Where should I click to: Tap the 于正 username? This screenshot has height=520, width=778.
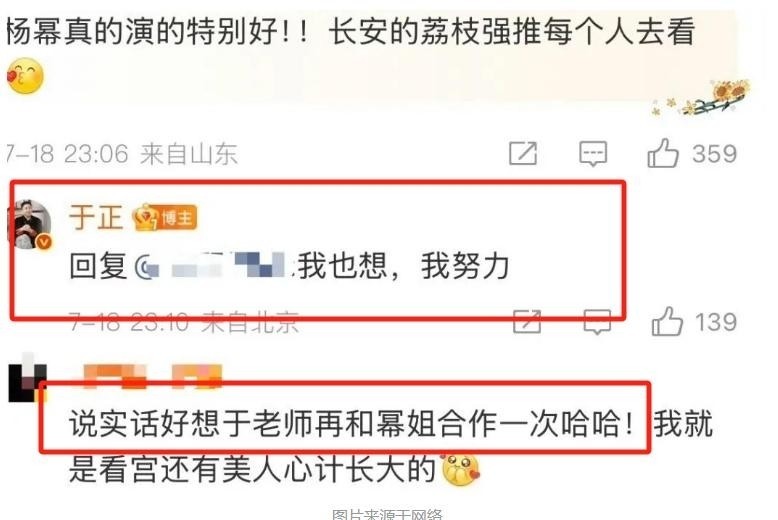[x=96, y=217]
